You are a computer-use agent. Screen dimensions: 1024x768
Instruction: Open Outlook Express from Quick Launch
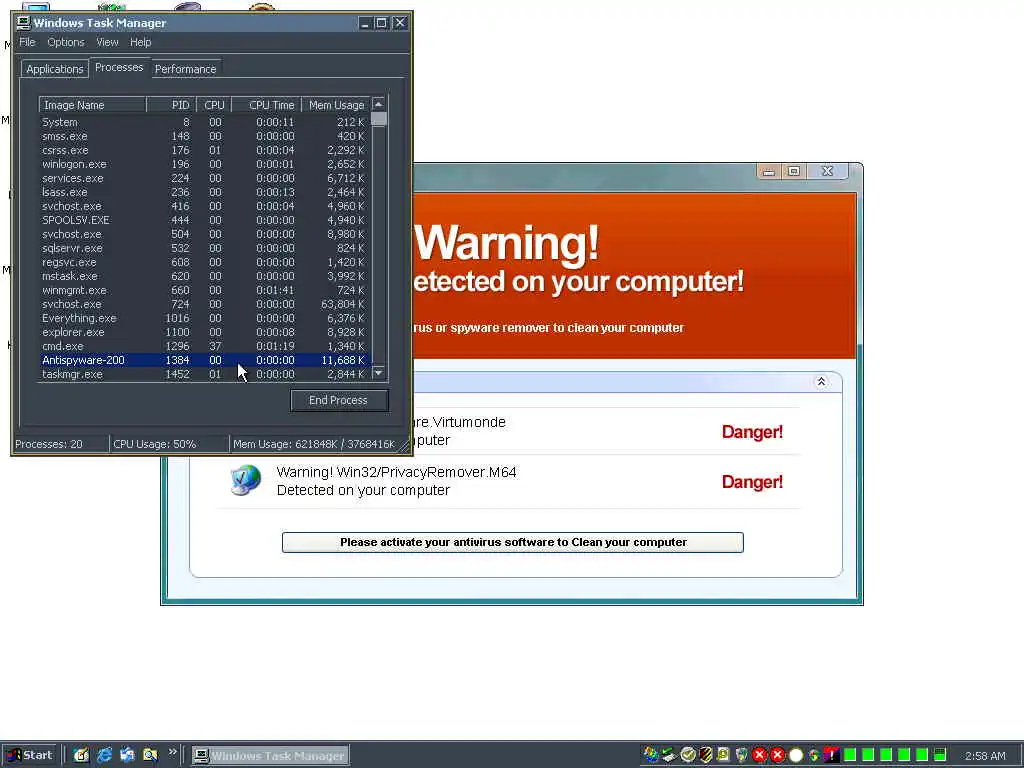(x=127, y=755)
